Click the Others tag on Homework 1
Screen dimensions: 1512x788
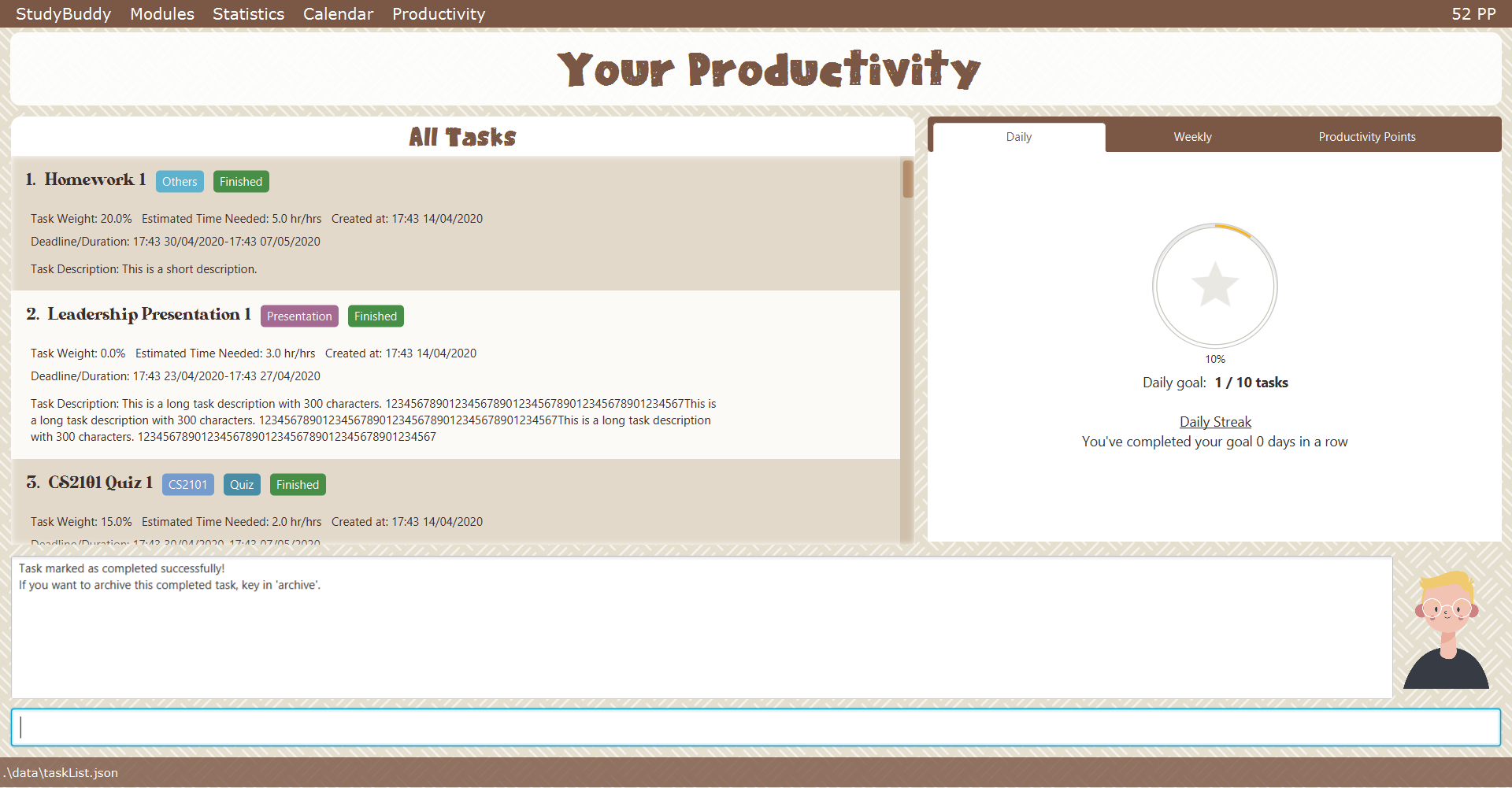[180, 182]
